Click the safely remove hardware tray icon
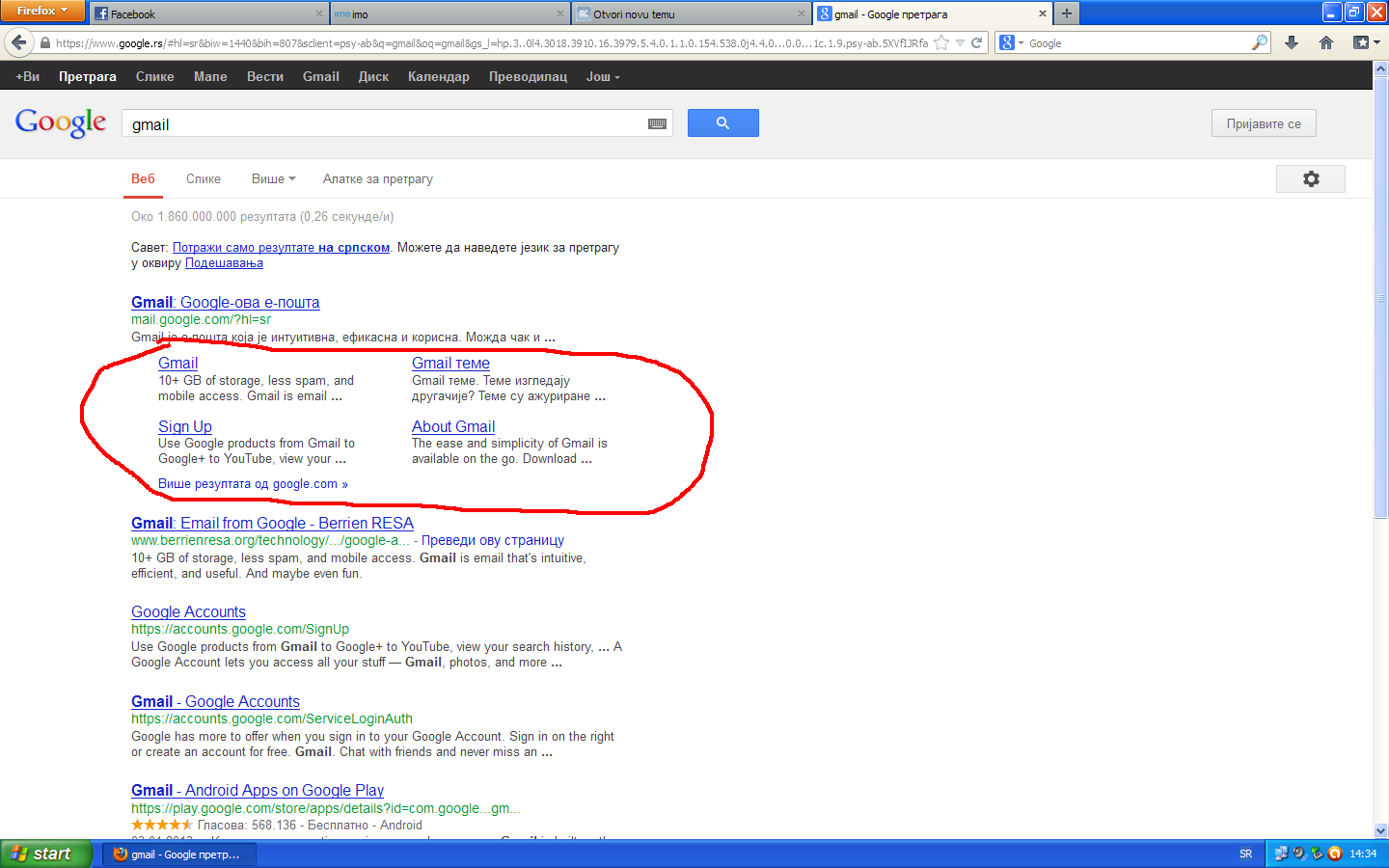 coord(1317,854)
